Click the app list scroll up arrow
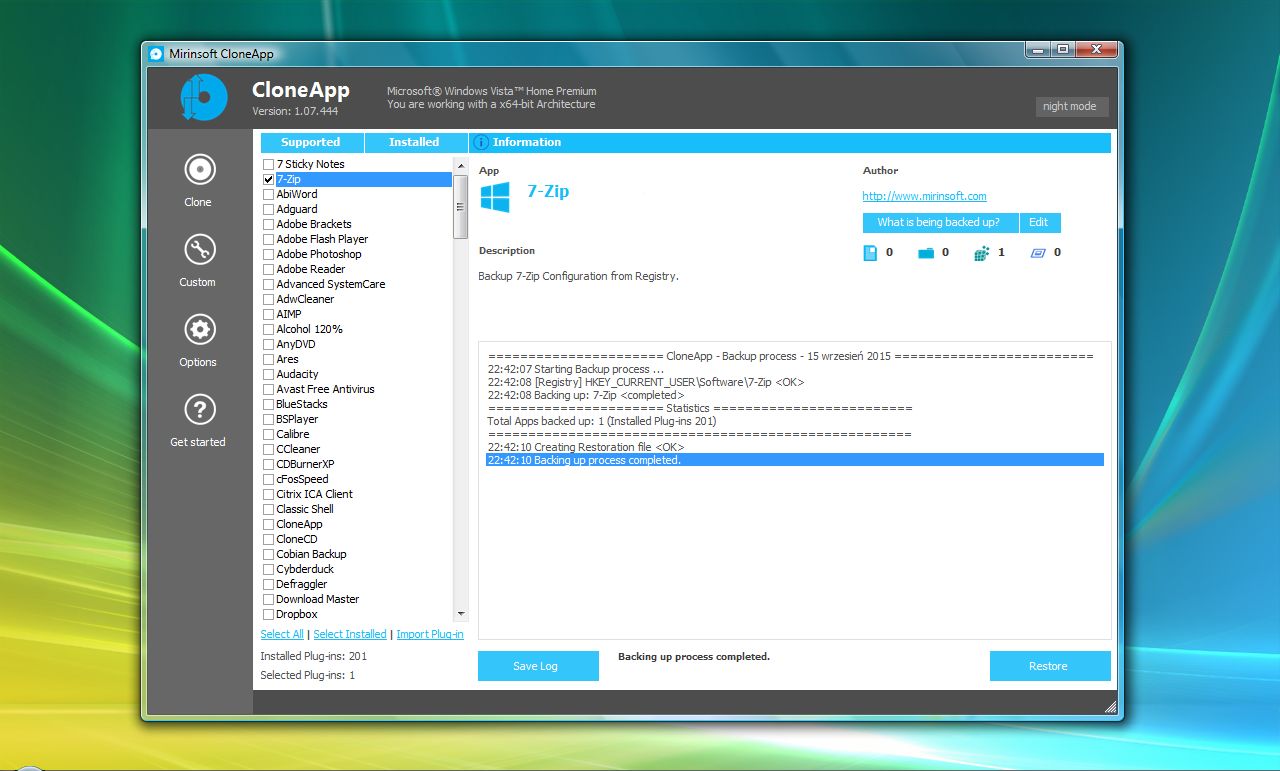The height and width of the screenshot is (771, 1280). tap(461, 165)
